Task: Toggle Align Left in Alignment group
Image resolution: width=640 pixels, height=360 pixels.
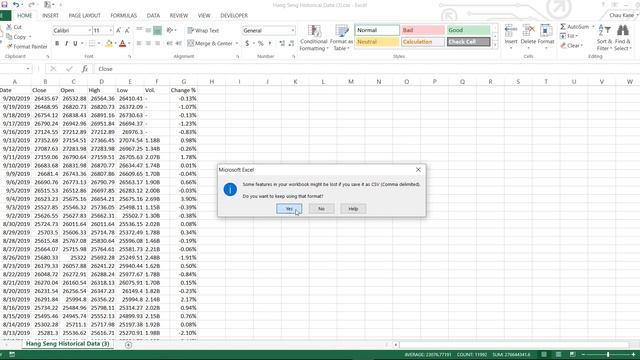Action: (139, 43)
